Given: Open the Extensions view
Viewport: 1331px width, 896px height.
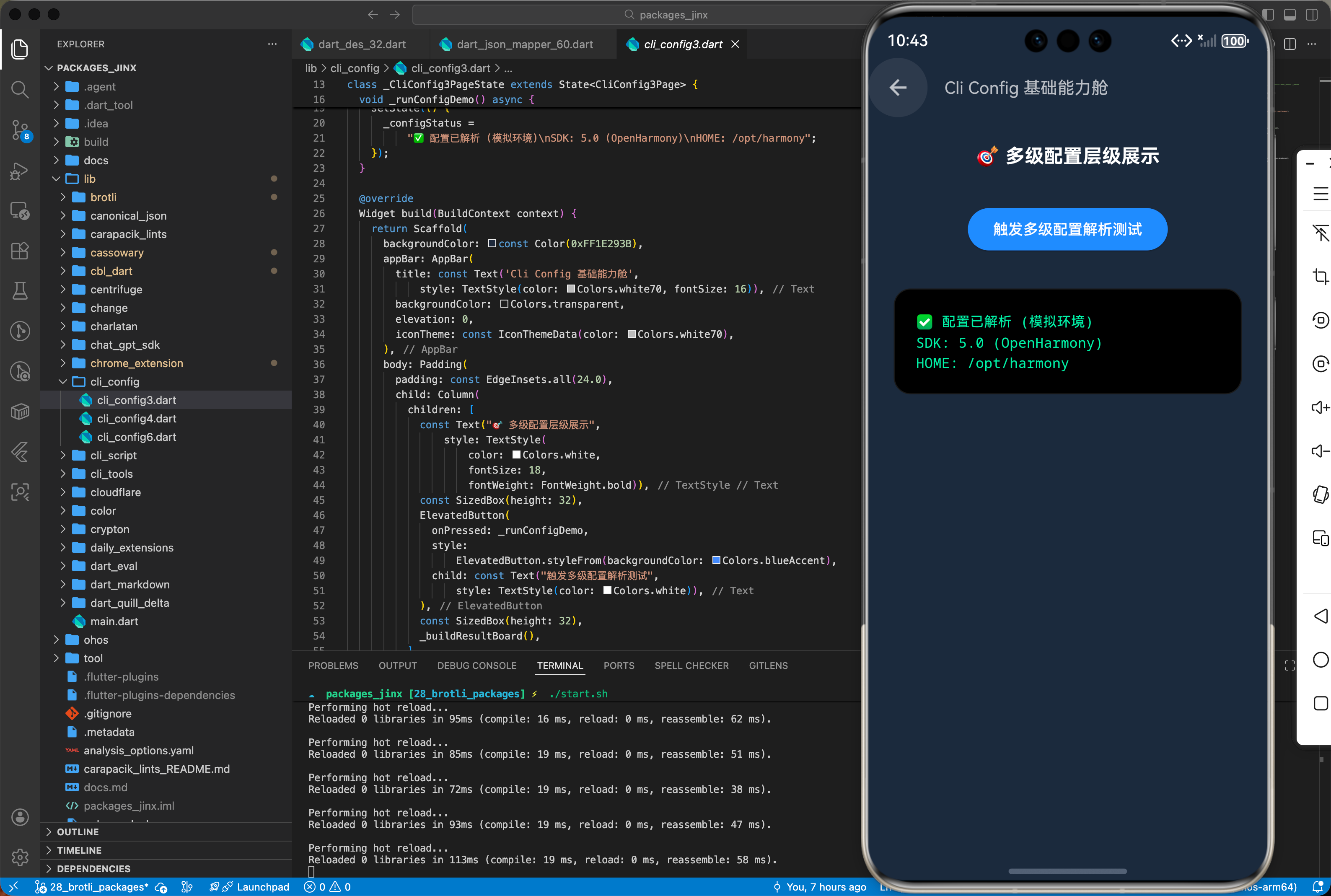Looking at the screenshot, I should [20, 251].
